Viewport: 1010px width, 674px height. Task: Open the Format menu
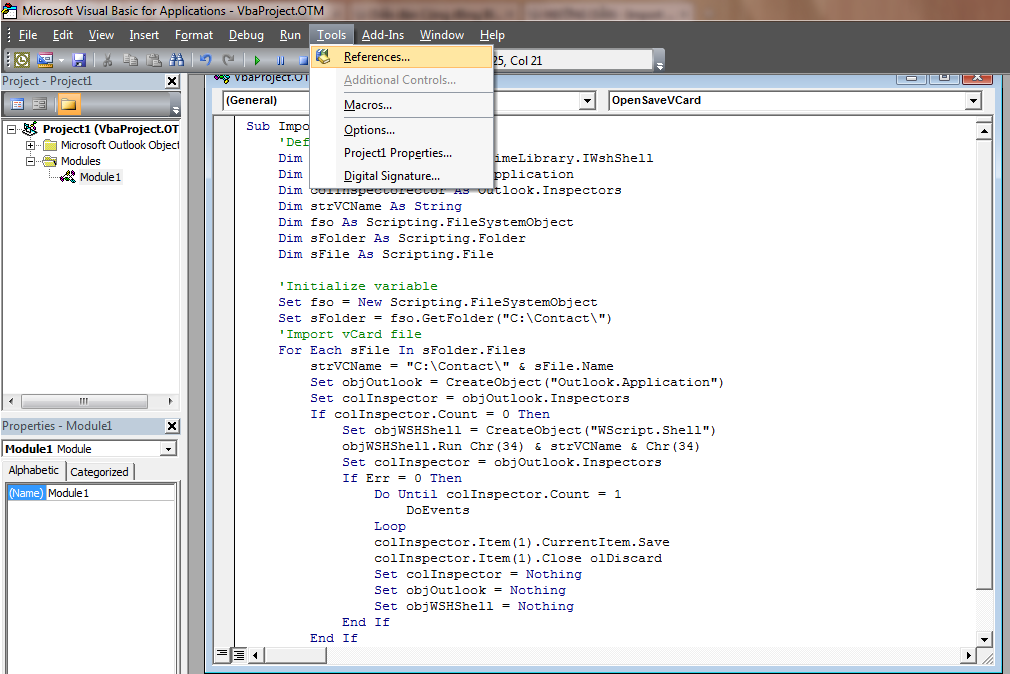click(193, 35)
